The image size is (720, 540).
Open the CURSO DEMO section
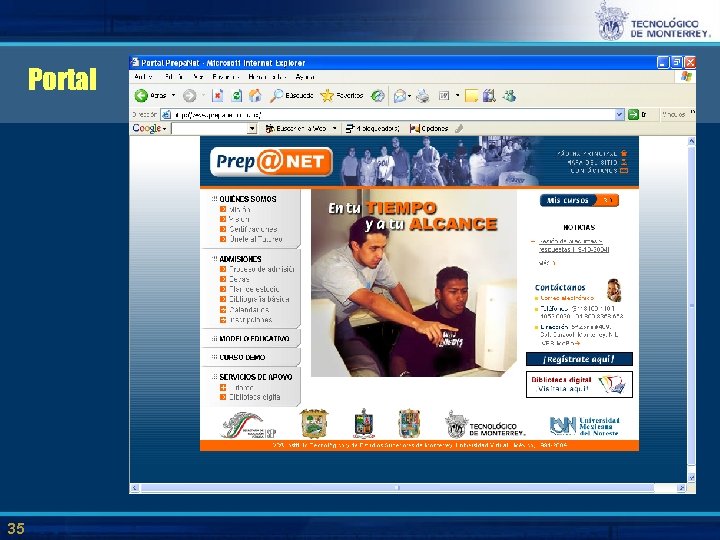point(242,357)
